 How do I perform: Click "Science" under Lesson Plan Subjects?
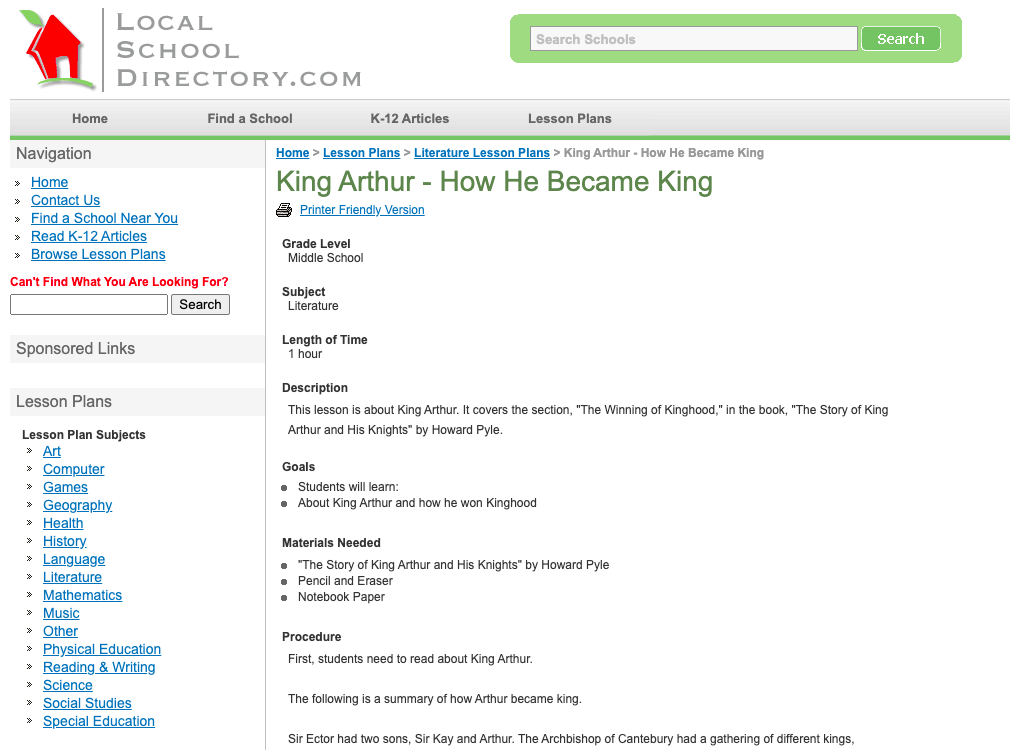point(67,685)
